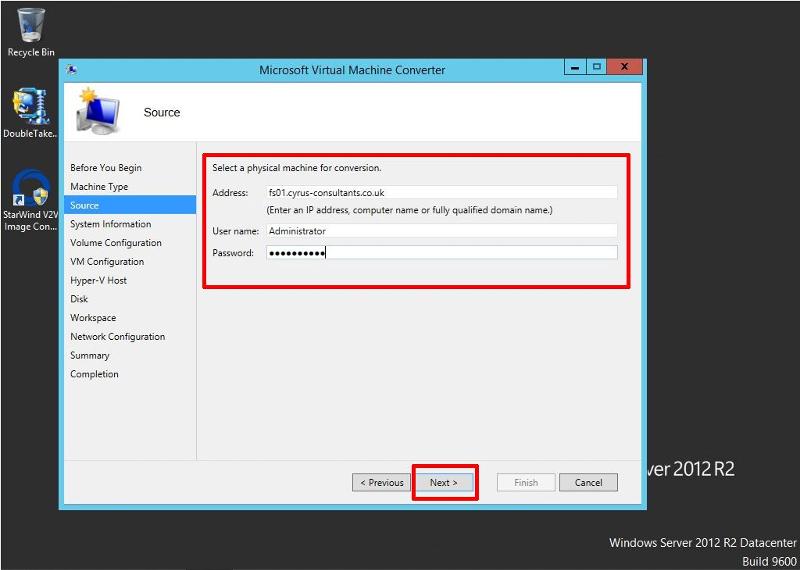The height and width of the screenshot is (570, 800).
Task: Click the Microsoft Virtual Machine Converter title
Action: tap(352, 70)
